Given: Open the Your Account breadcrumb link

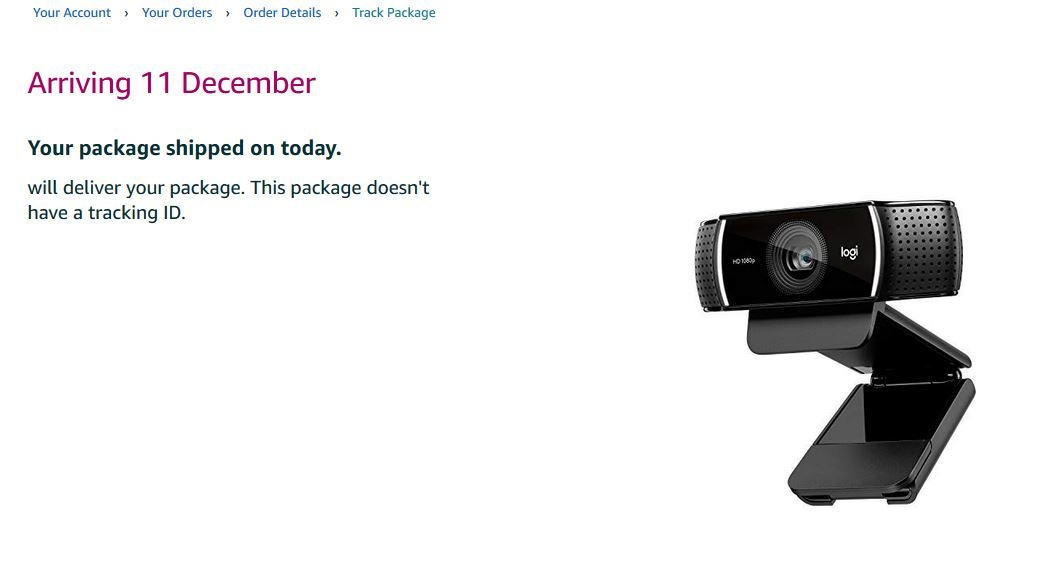Looking at the screenshot, I should 72,13.
